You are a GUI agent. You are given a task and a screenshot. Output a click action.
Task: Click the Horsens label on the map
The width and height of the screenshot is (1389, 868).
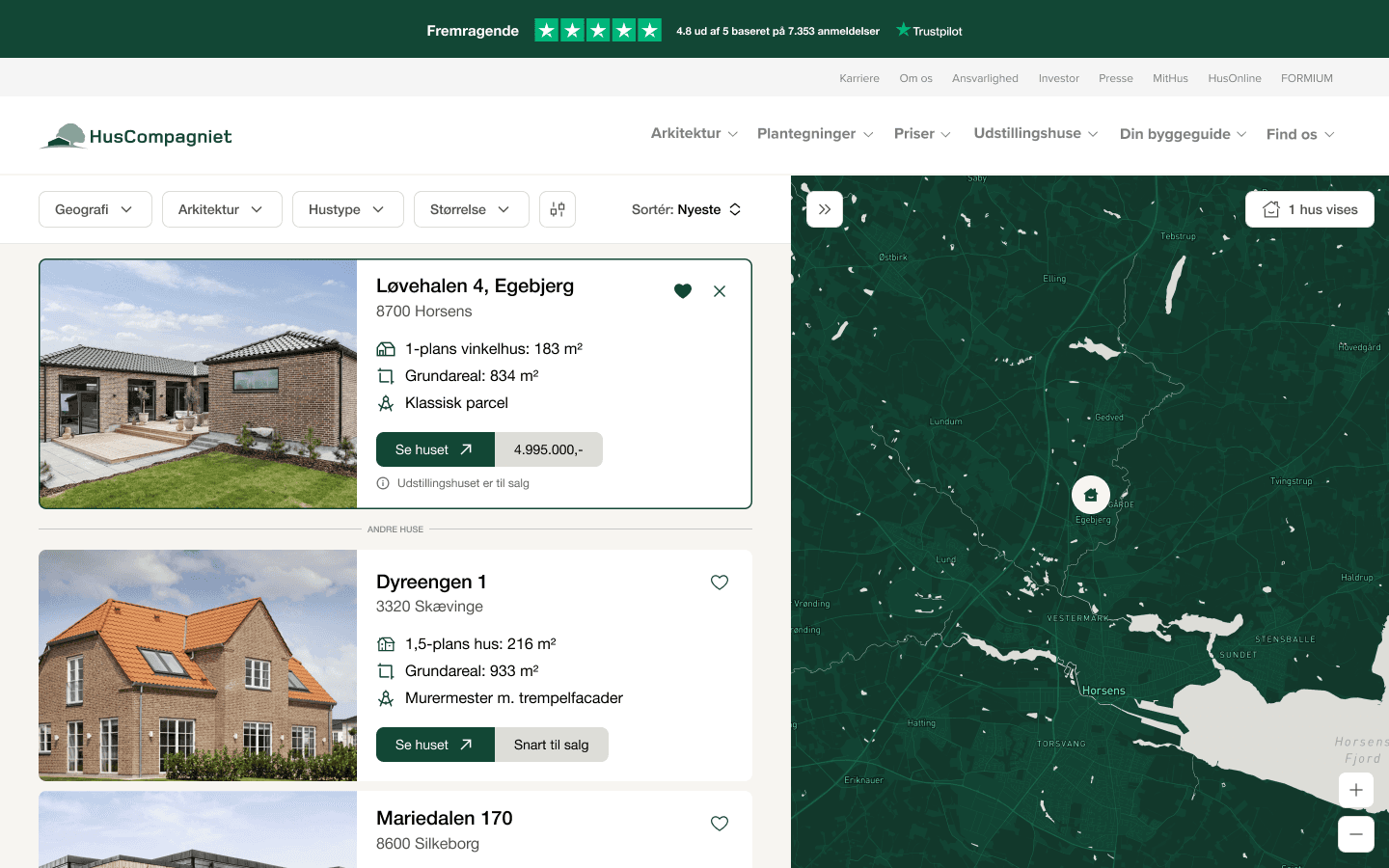(1103, 691)
